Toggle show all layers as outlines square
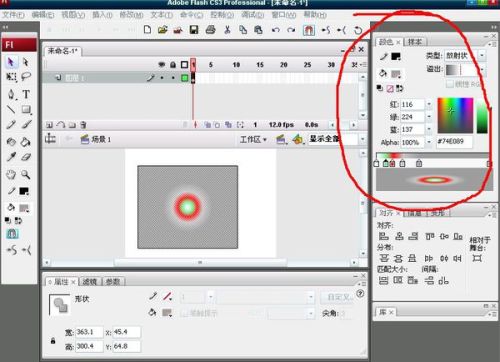 point(184,65)
